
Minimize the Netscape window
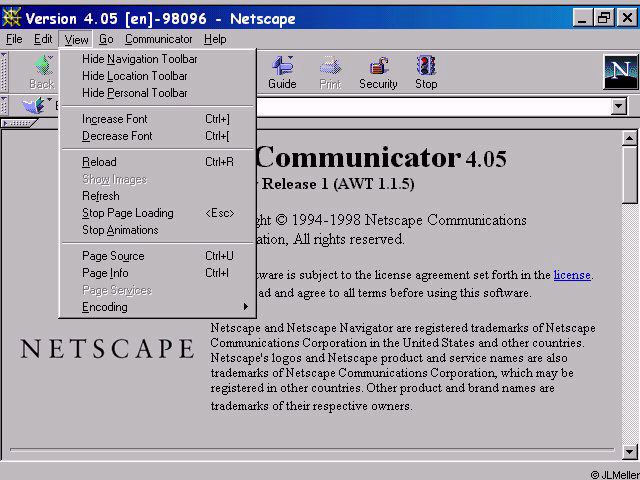583,18
